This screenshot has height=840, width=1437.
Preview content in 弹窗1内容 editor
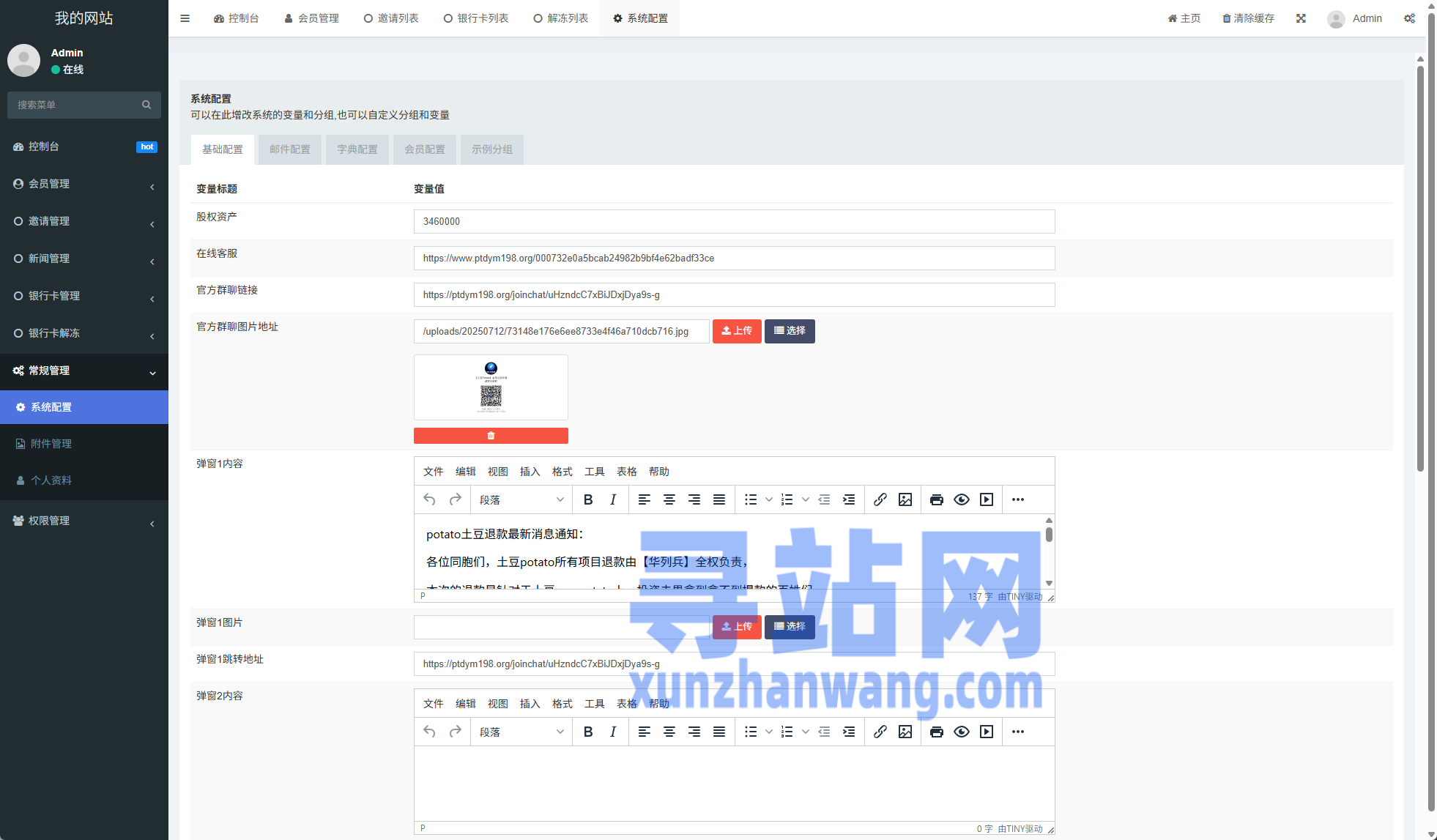pyautogui.click(x=962, y=499)
